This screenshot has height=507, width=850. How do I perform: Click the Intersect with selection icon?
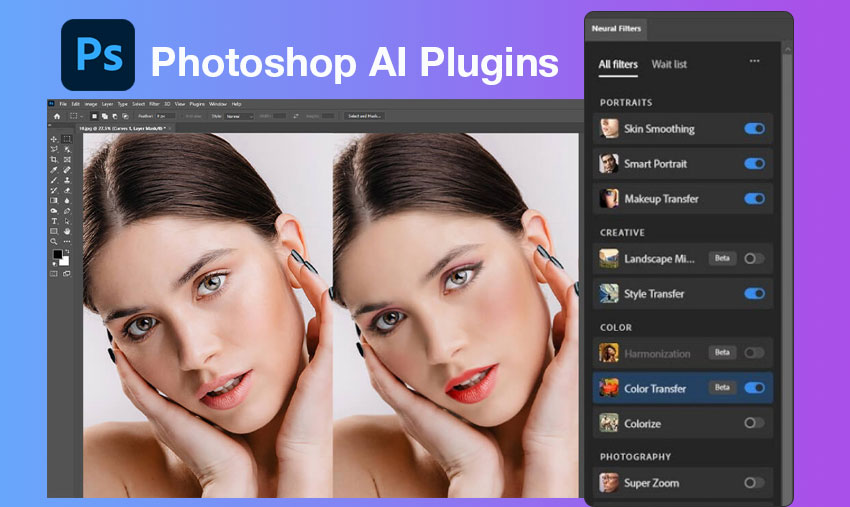[x=125, y=116]
